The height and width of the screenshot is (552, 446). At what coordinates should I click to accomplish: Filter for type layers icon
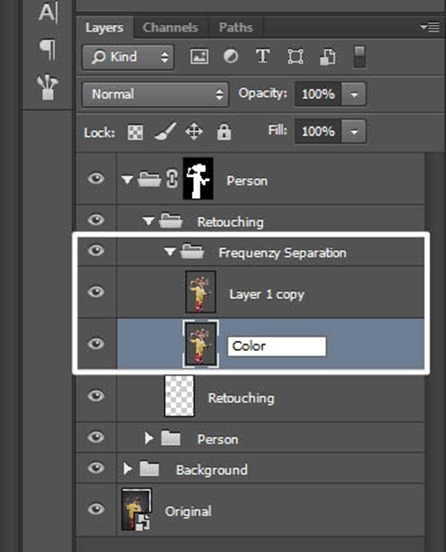tap(263, 56)
